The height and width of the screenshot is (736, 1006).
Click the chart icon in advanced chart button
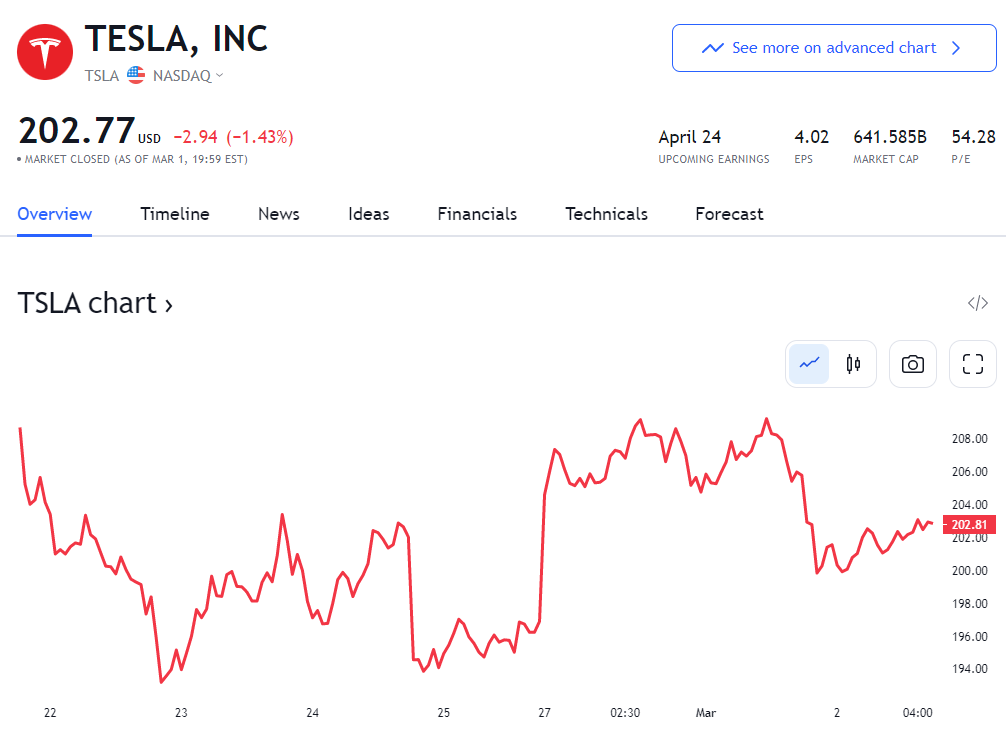pyautogui.click(x=713, y=48)
